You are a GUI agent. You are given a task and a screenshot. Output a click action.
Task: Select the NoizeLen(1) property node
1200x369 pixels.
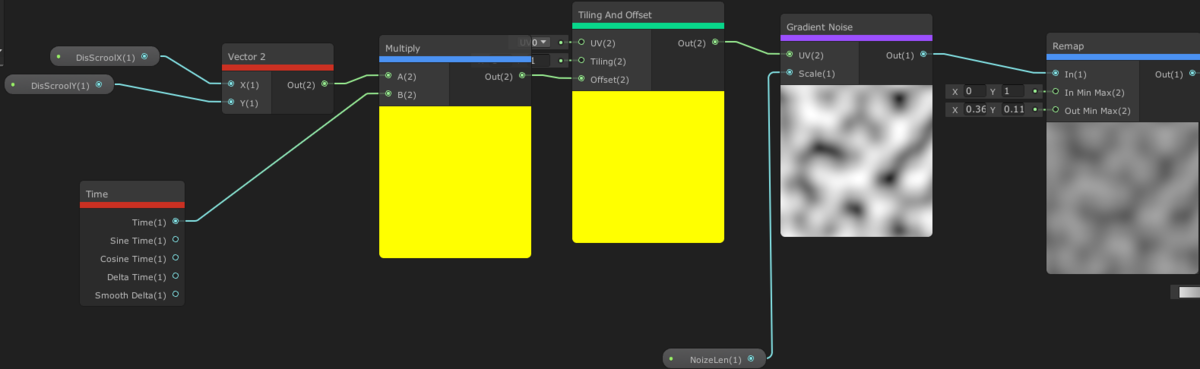click(x=714, y=359)
